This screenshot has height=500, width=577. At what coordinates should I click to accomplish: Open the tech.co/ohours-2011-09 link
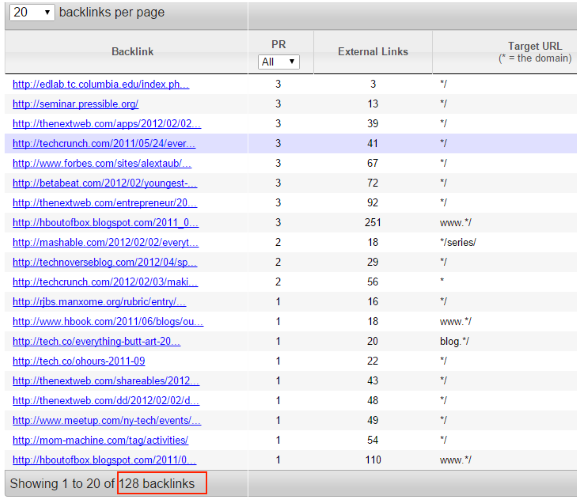78,361
